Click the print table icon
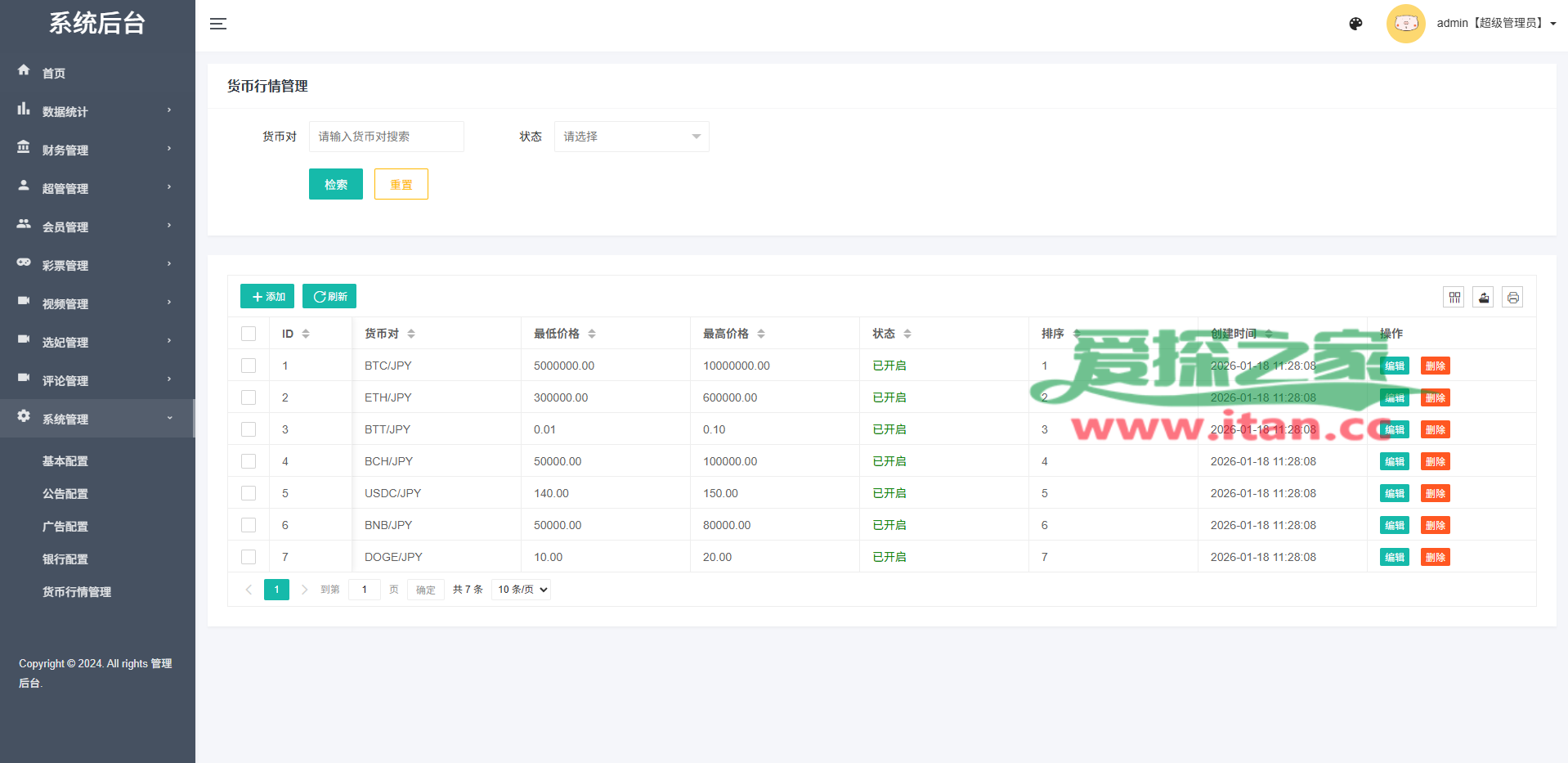Screen dimensions: 1568x763 coord(1512,297)
